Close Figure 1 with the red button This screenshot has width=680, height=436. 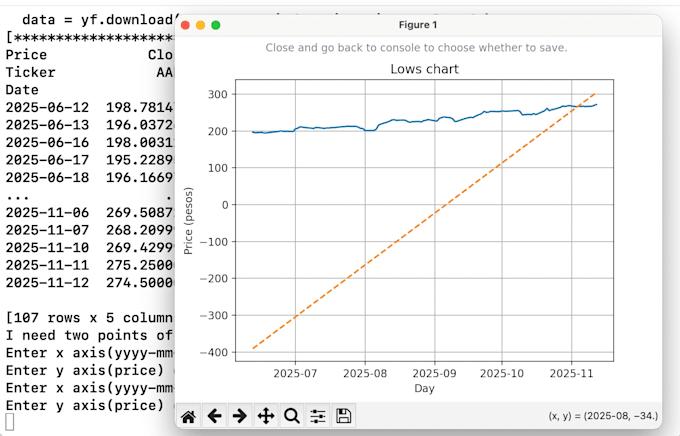pyautogui.click(x=186, y=25)
